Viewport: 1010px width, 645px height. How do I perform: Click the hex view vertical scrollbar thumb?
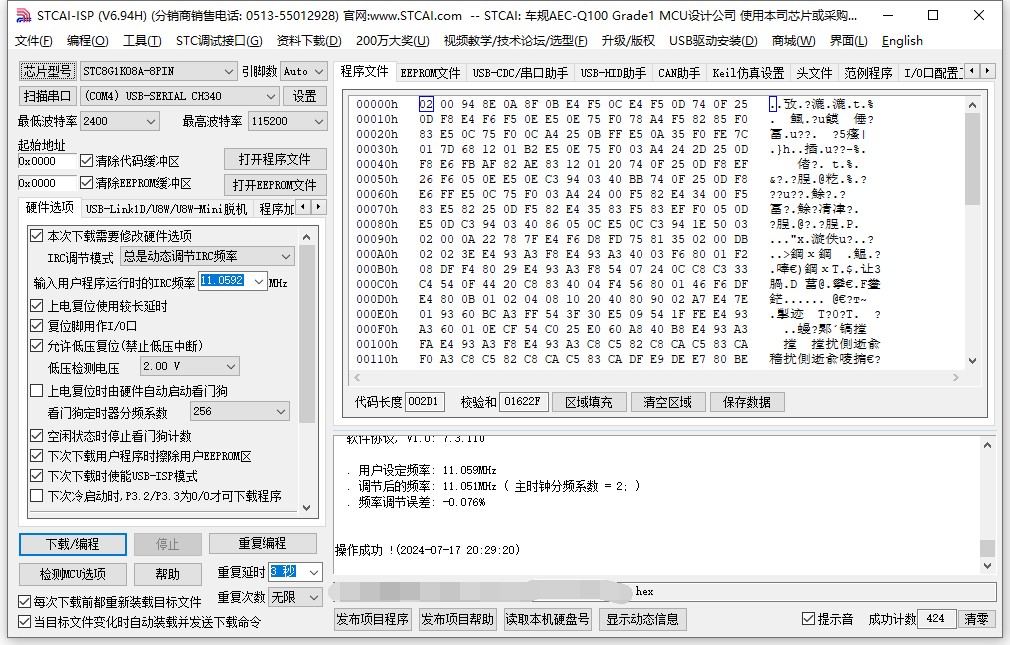(x=973, y=159)
